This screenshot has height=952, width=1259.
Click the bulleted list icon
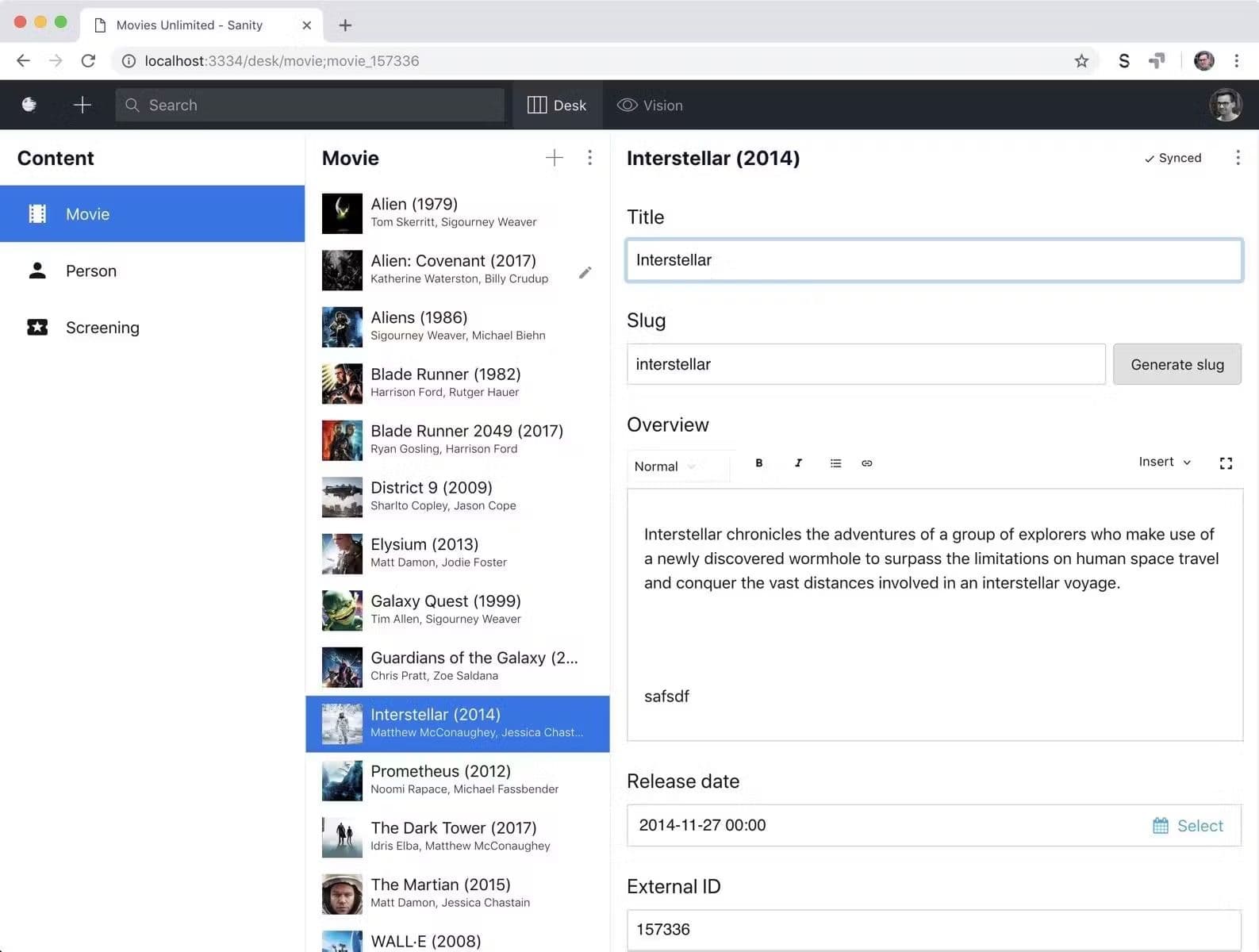tap(835, 463)
